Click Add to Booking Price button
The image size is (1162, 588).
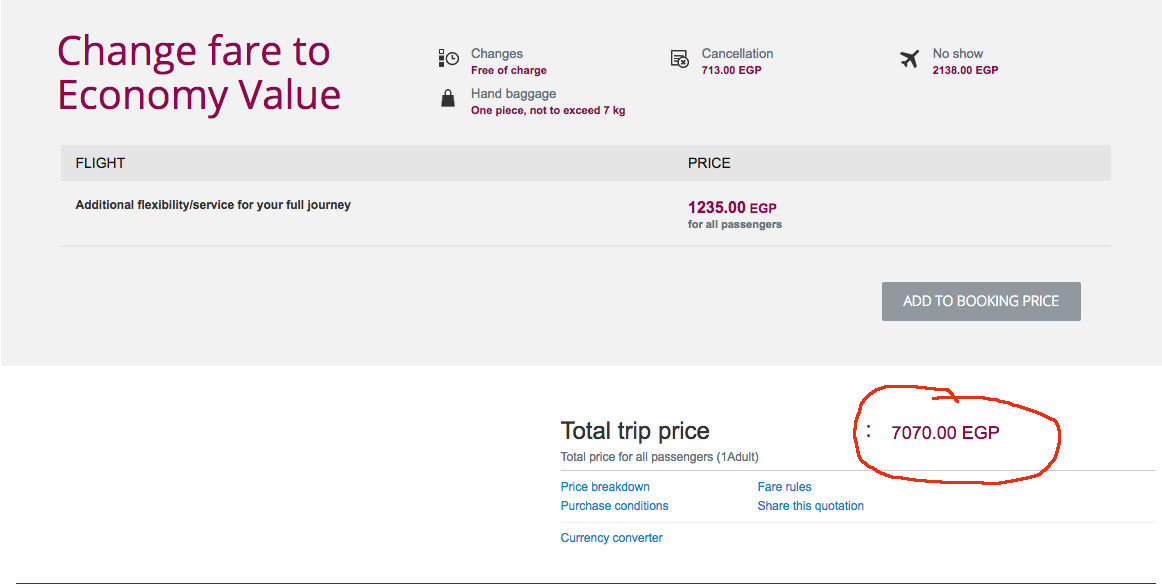click(981, 301)
